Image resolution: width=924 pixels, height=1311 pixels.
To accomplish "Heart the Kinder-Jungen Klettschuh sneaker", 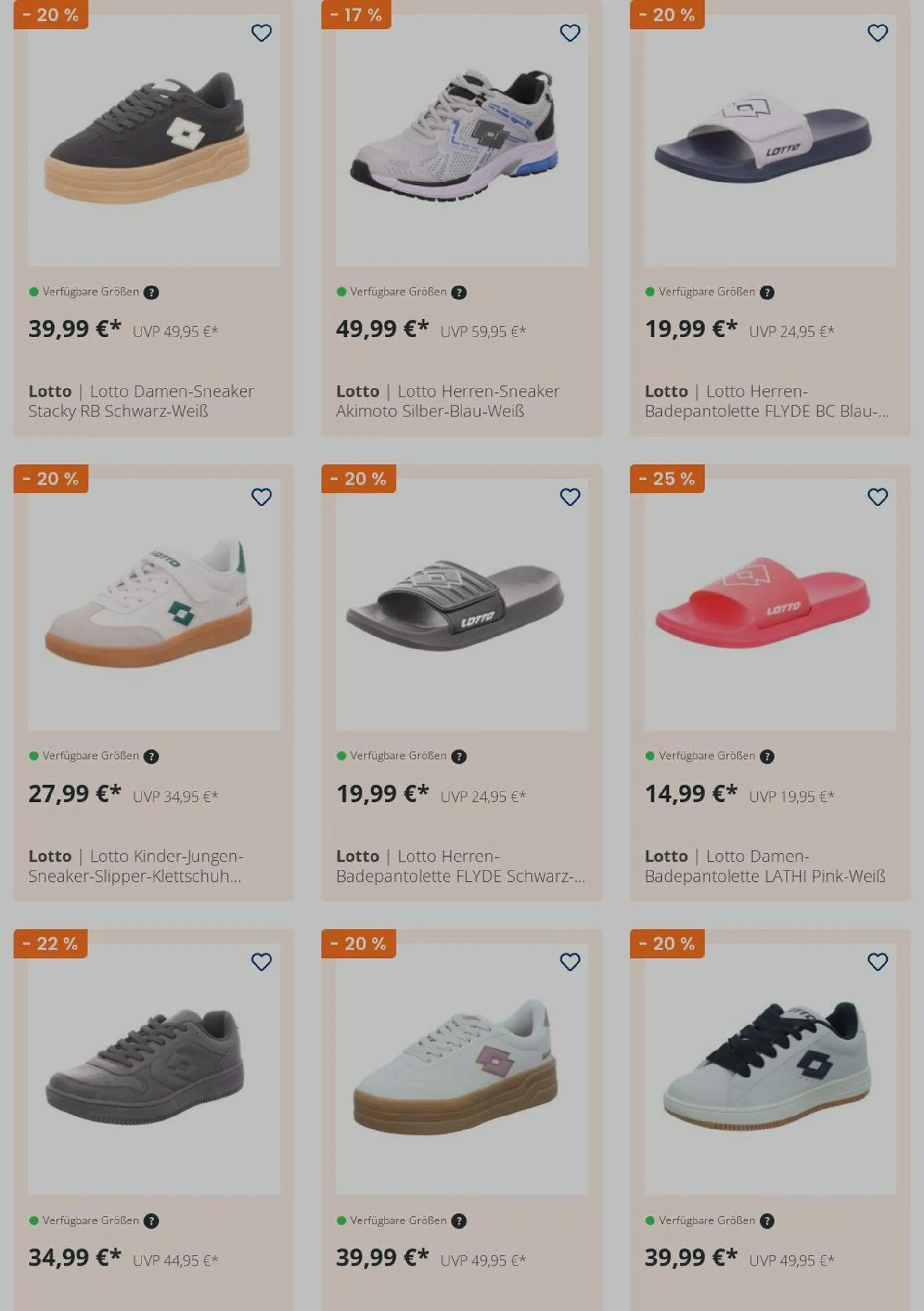I will click(261, 497).
